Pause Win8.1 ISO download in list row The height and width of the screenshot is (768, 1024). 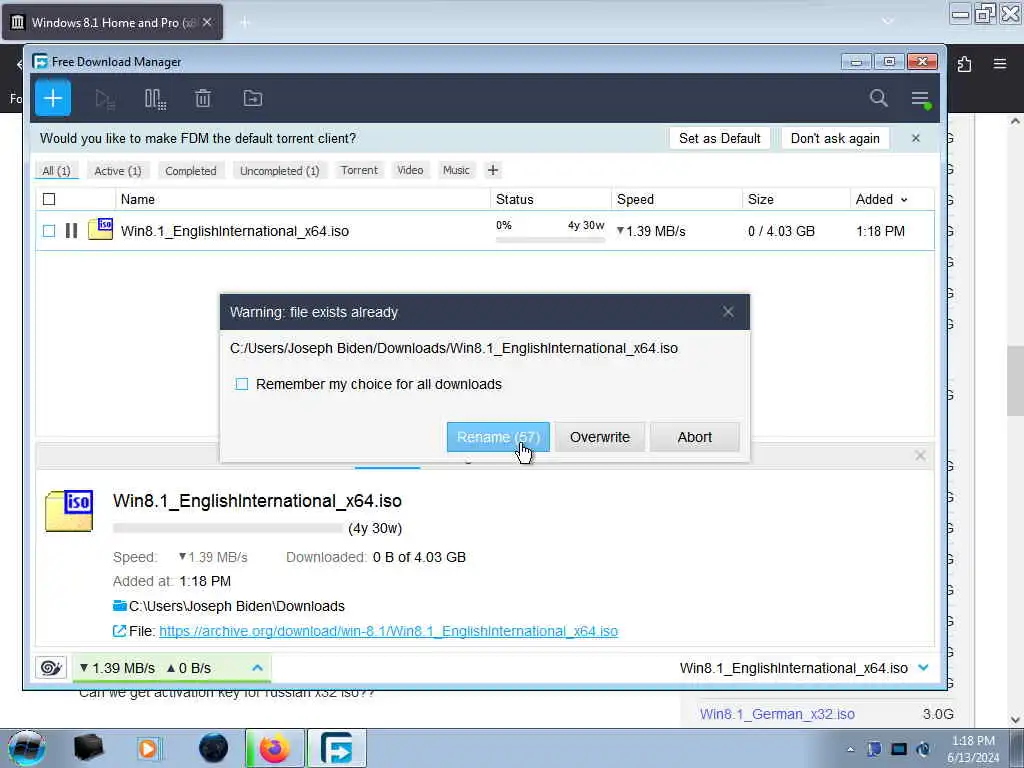coord(71,231)
